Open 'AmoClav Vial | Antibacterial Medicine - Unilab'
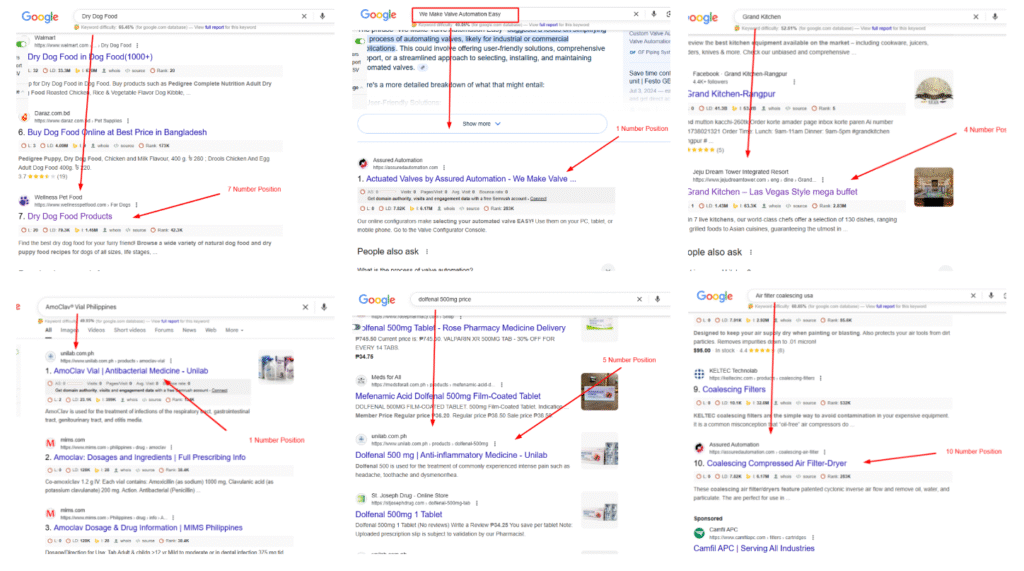 tap(131, 371)
